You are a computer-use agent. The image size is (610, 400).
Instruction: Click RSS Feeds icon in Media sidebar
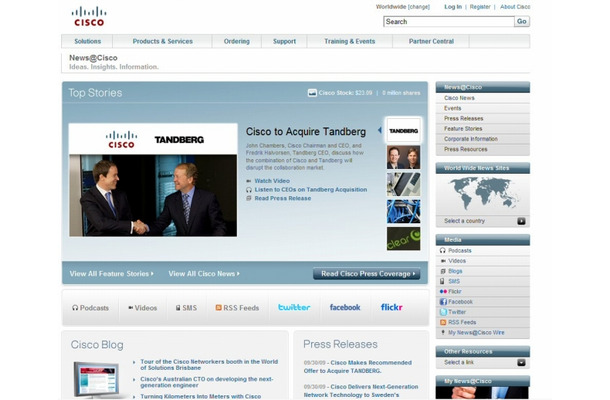443,322
